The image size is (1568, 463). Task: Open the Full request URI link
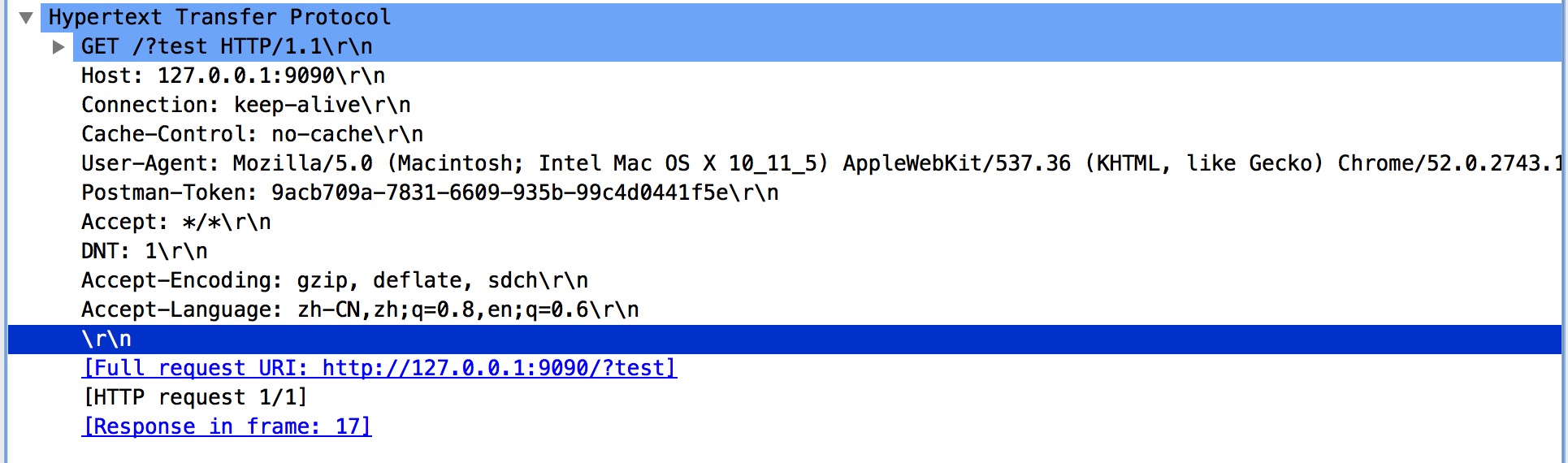click(379, 368)
